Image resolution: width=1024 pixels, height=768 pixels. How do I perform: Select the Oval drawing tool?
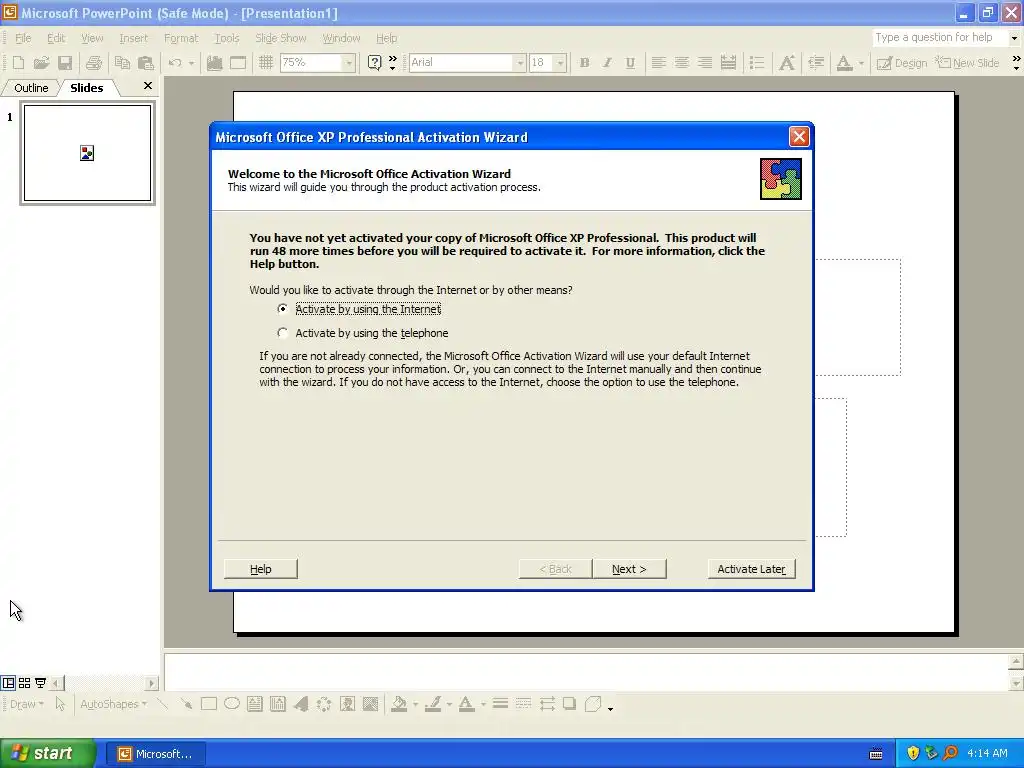coord(232,703)
